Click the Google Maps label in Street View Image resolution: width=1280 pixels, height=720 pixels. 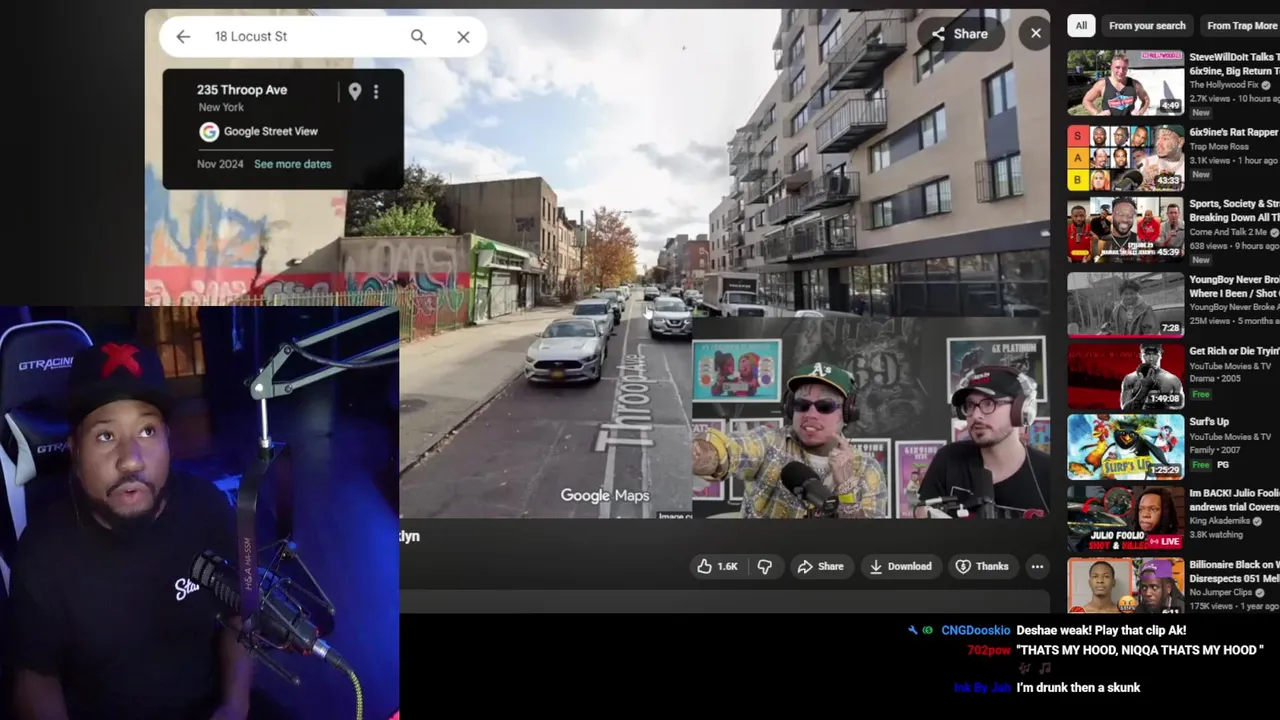tap(604, 495)
